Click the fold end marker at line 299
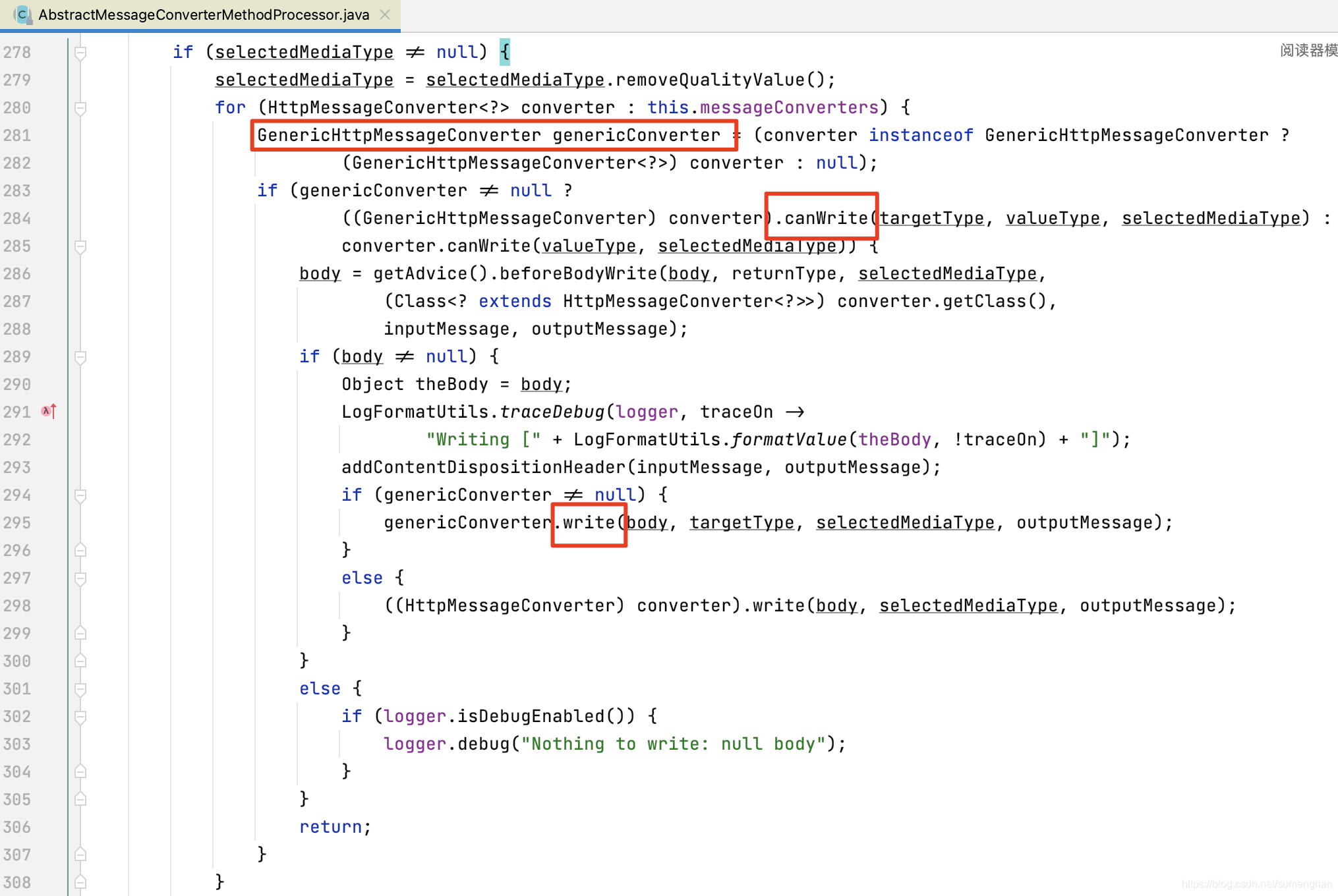Viewport: 1338px width, 896px height. [x=80, y=633]
